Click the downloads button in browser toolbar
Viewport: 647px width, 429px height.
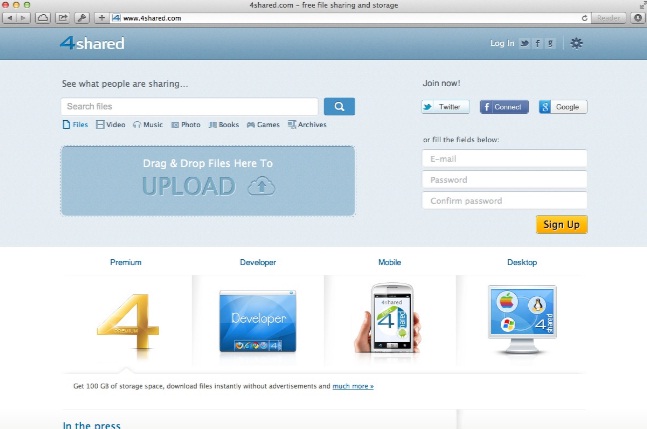point(638,18)
